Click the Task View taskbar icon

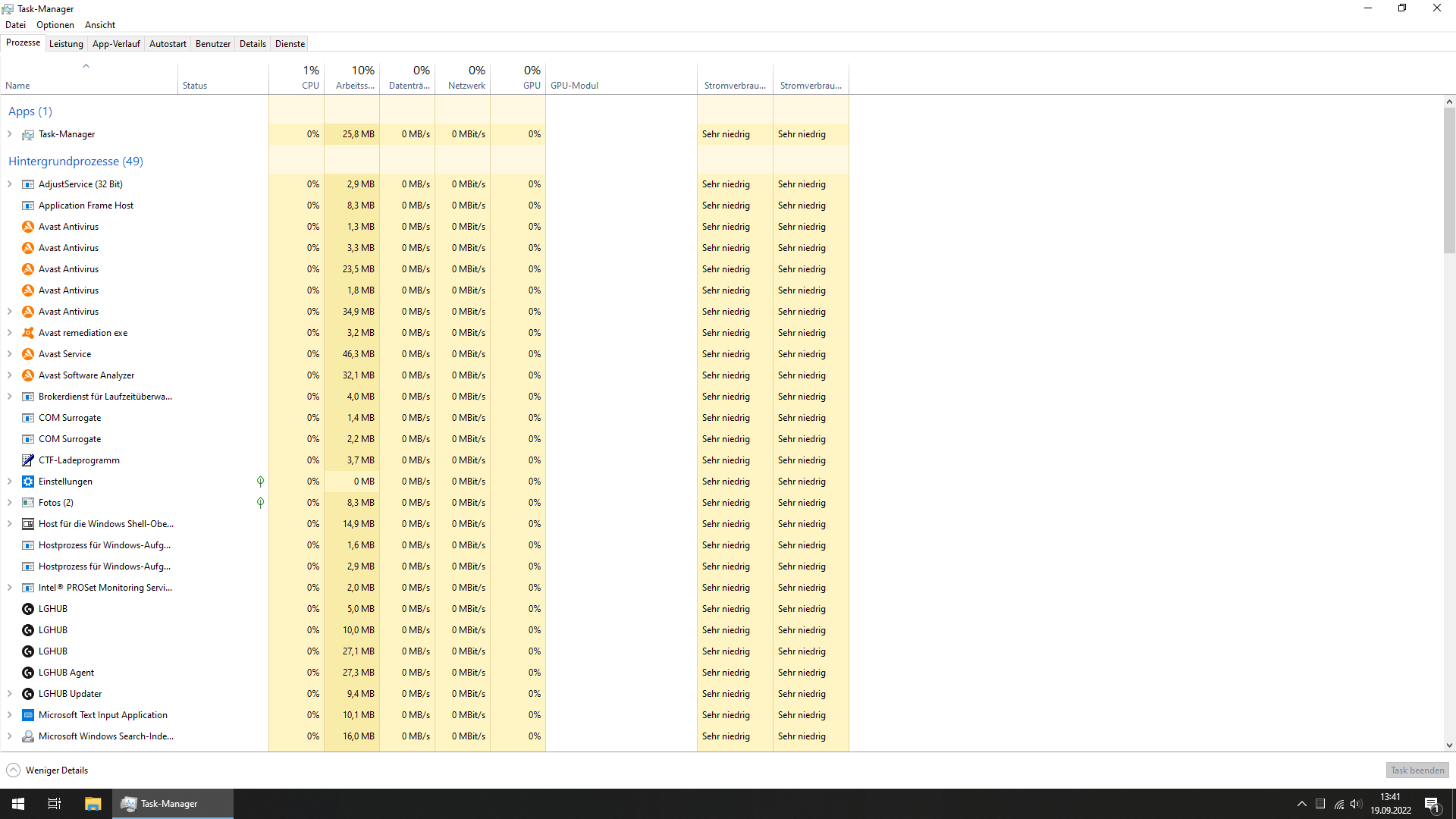(x=55, y=804)
